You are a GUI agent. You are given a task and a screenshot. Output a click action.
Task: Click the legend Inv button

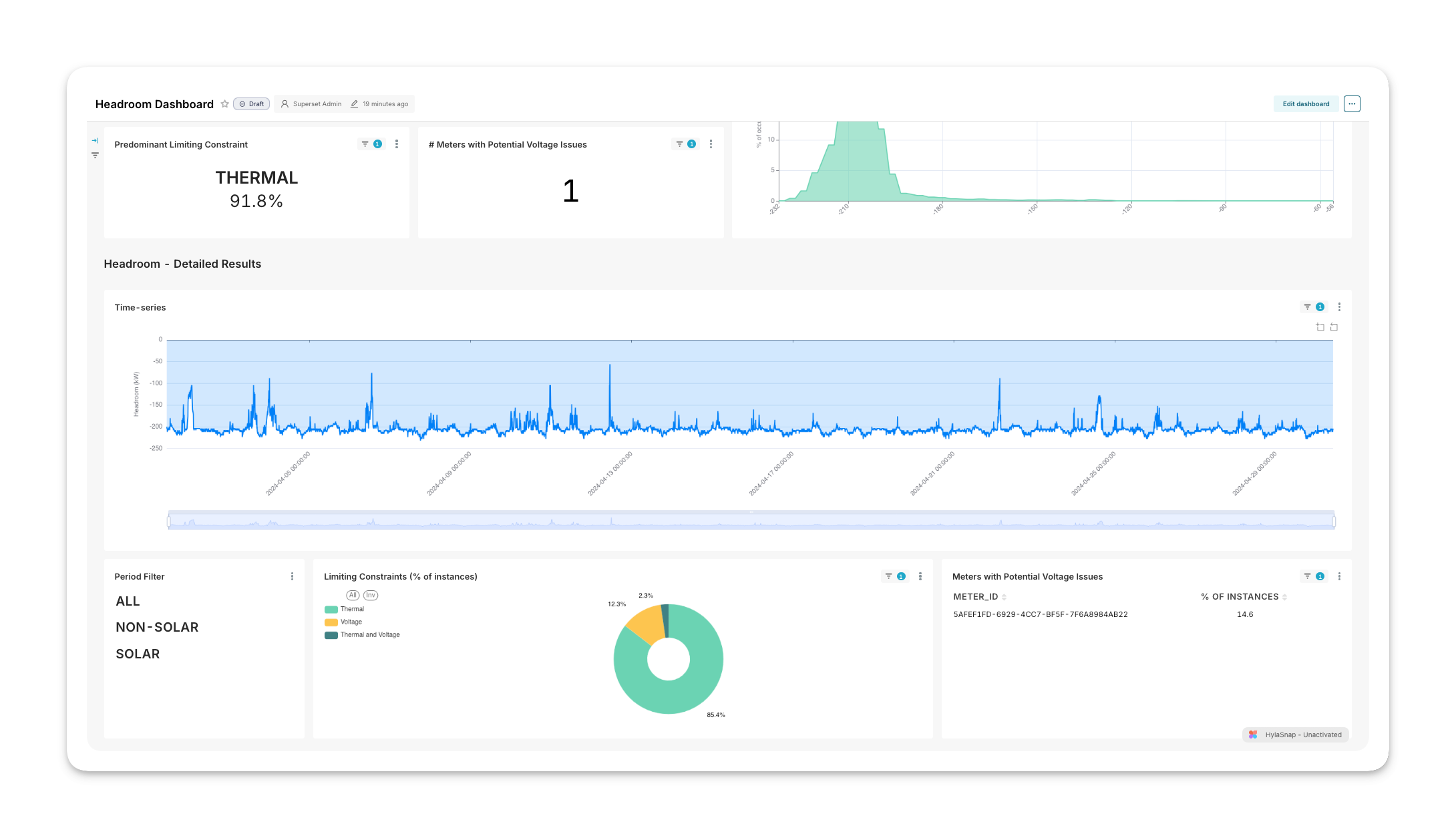tap(371, 595)
